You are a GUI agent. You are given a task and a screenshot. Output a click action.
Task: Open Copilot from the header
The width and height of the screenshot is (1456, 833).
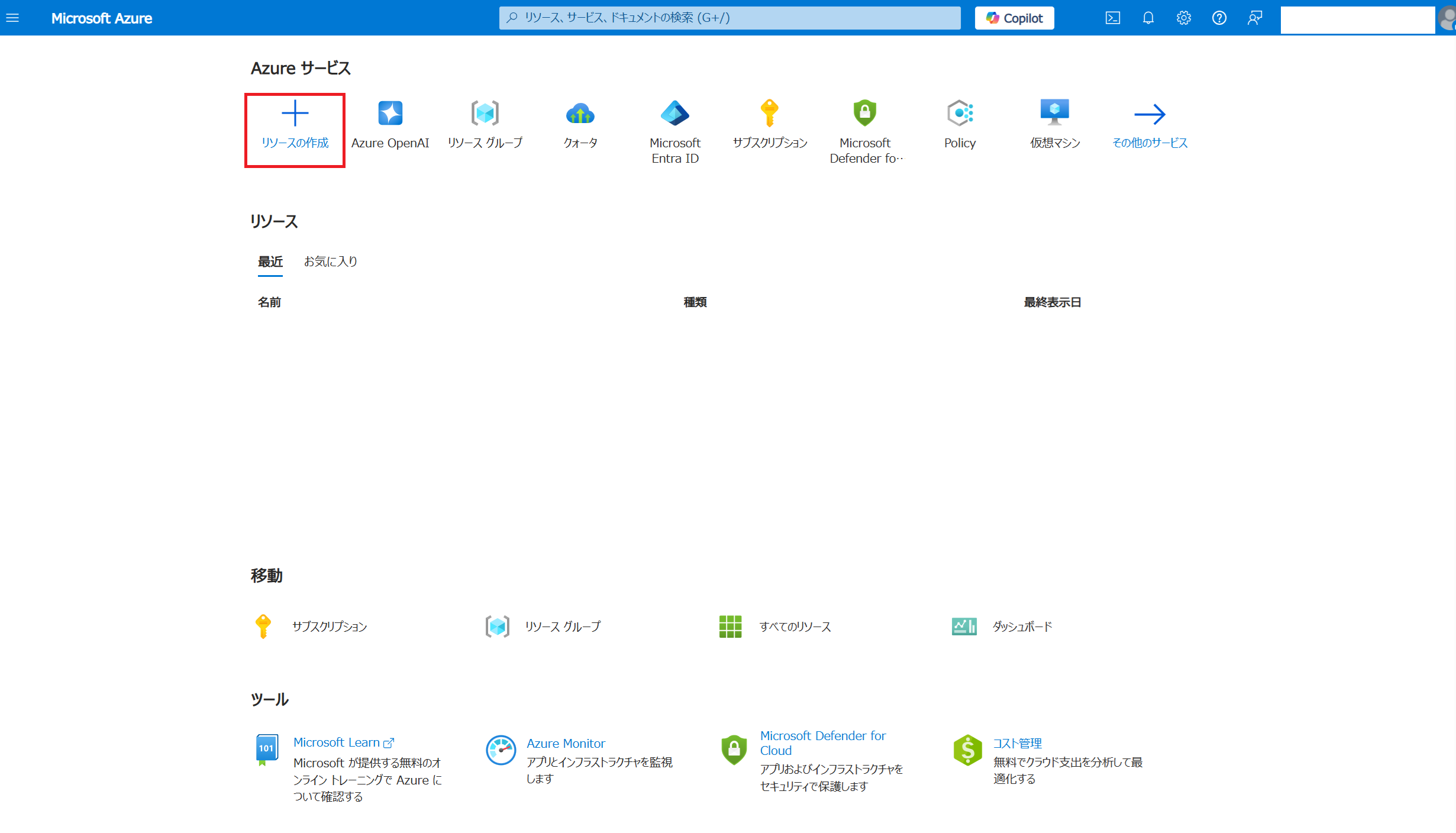(x=1014, y=18)
